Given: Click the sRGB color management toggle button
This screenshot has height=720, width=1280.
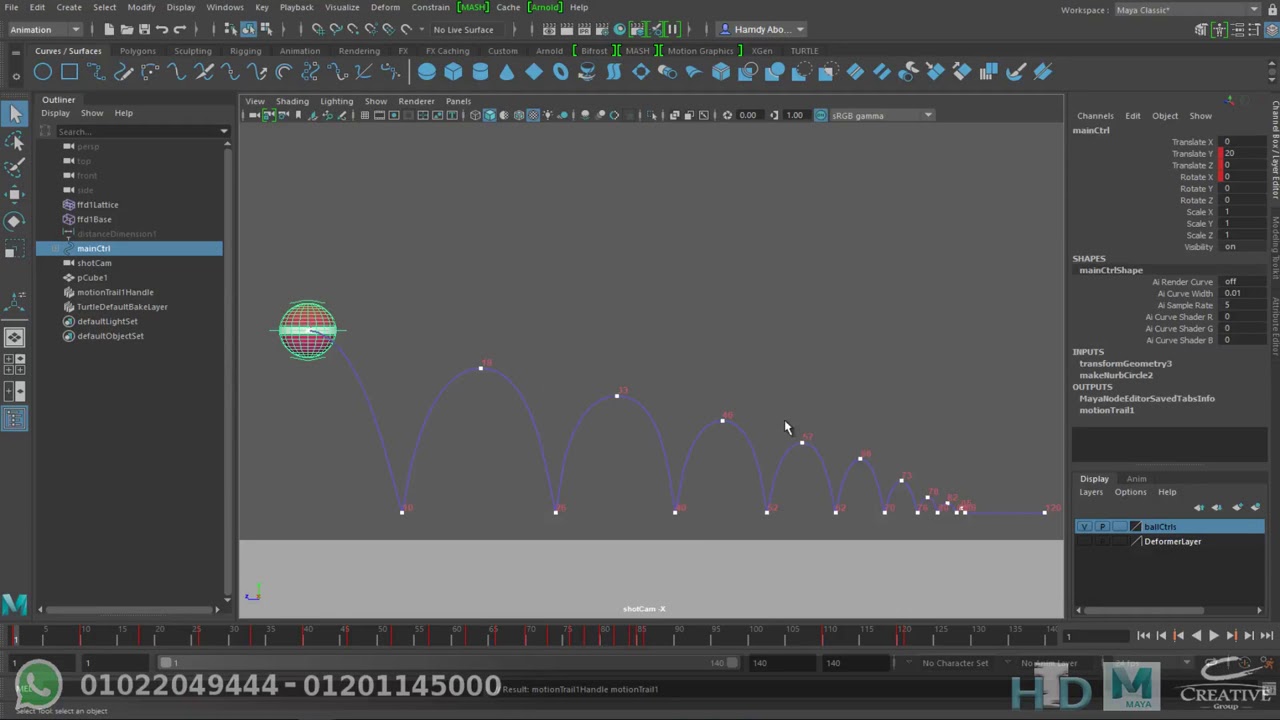Looking at the screenshot, I should [821, 115].
